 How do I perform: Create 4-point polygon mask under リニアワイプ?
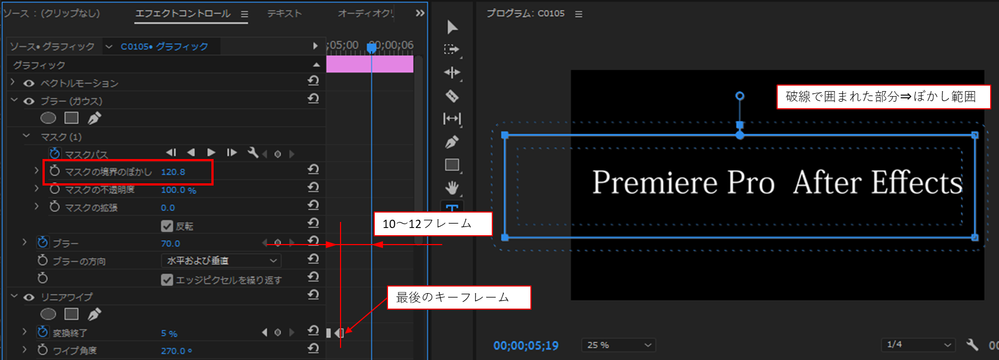(x=71, y=314)
